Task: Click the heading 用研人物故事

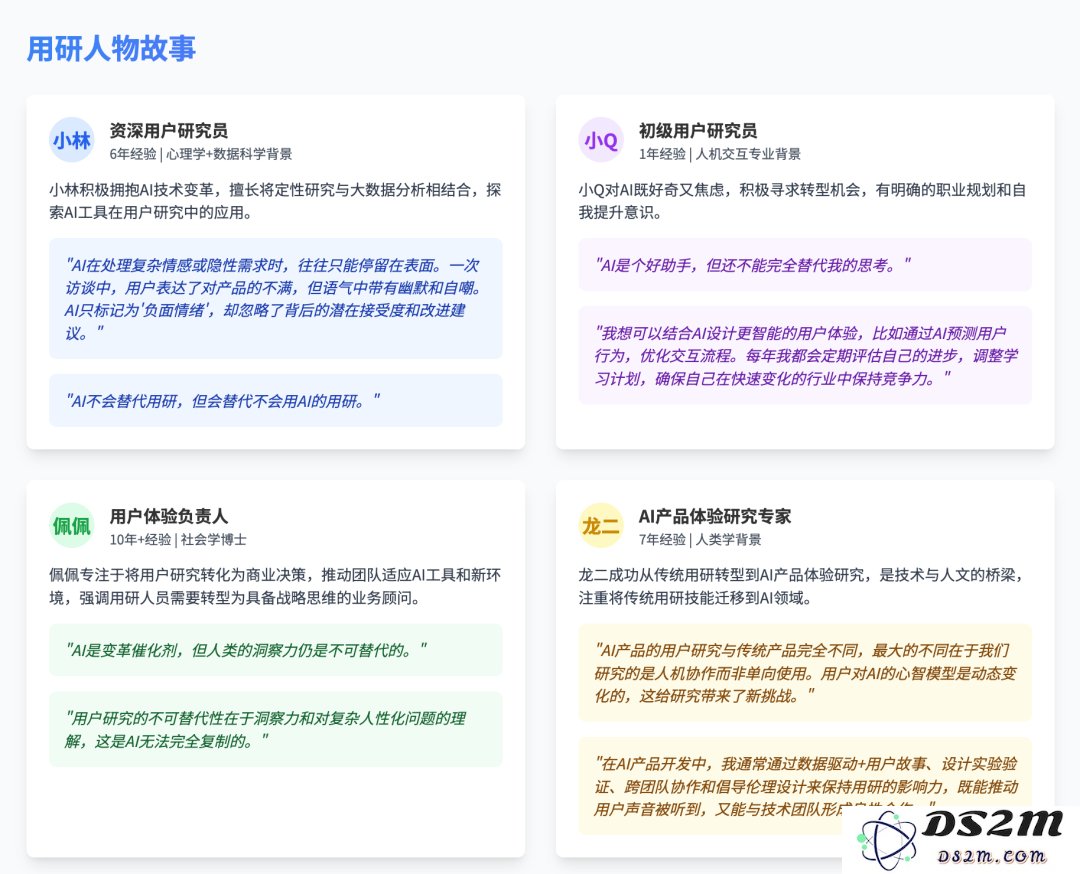Action: [x=112, y=49]
